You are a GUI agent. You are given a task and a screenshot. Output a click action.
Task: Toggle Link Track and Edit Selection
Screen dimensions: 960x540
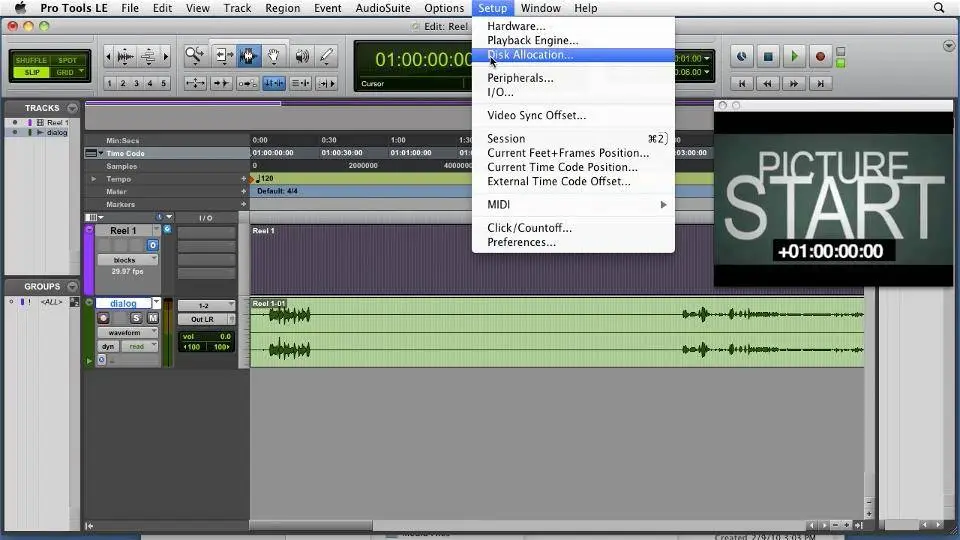(x=300, y=83)
